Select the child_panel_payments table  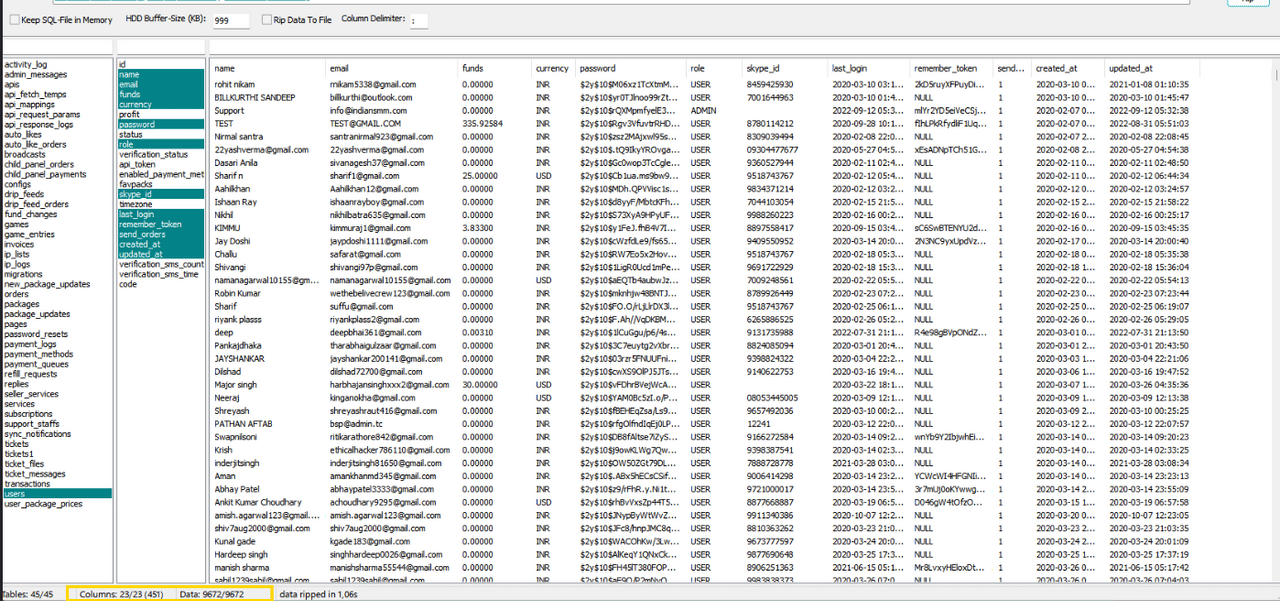click(x=45, y=174)
